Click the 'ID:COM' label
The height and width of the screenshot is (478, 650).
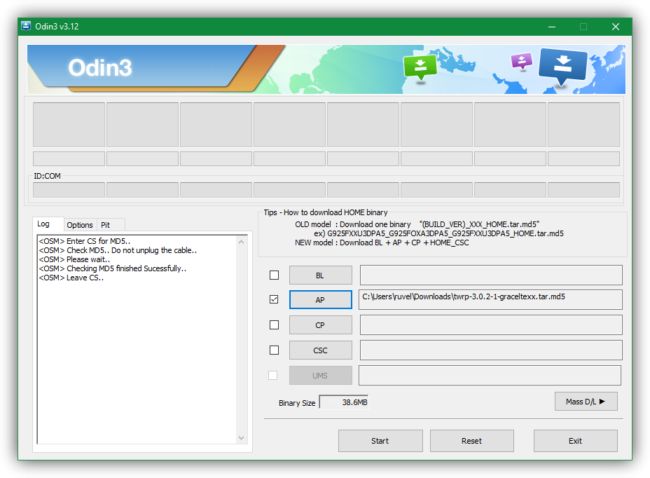pyautogui.click(x=47, y=176)
